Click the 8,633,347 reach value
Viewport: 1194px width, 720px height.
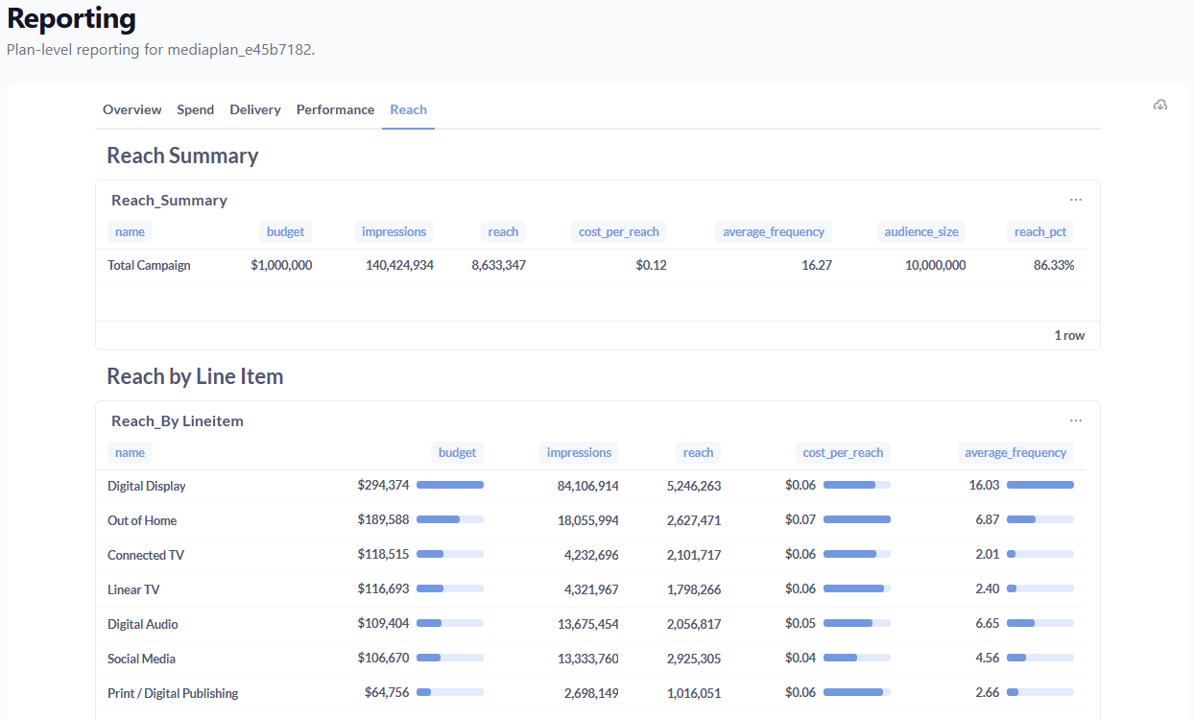coord(498,265)
